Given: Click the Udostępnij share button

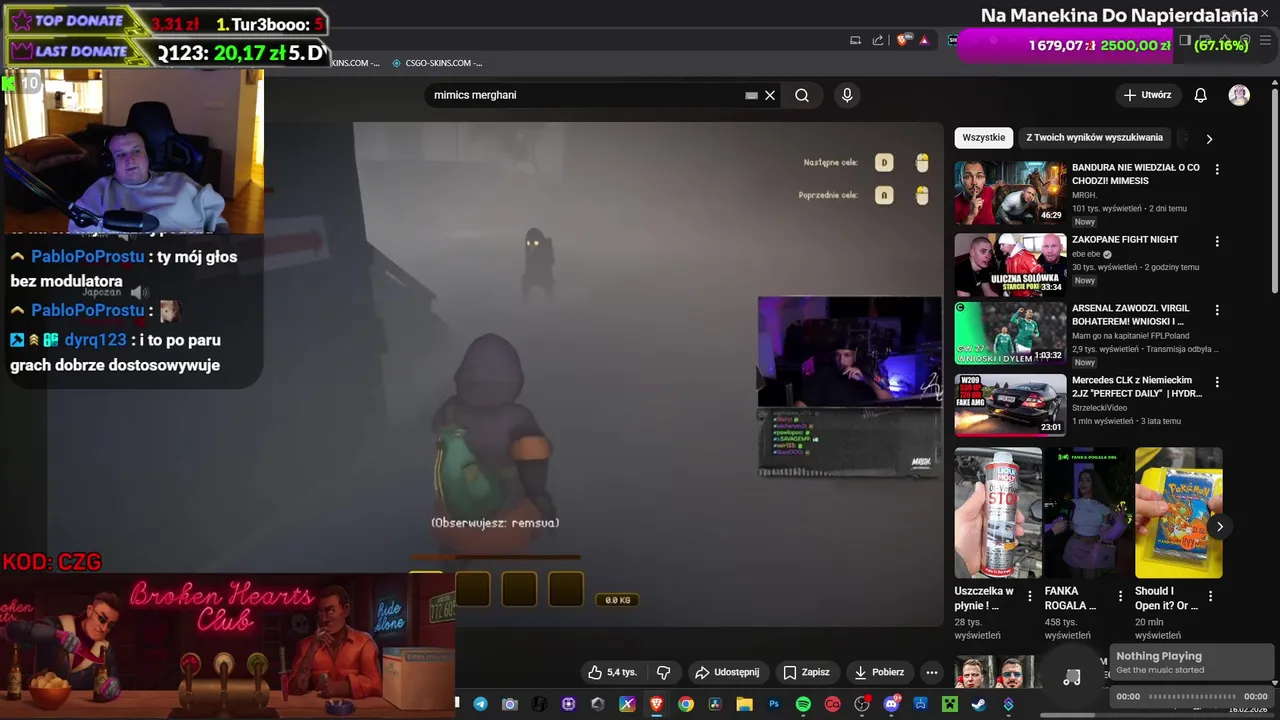Looking at the screenshot, I should tap(727, 672).
